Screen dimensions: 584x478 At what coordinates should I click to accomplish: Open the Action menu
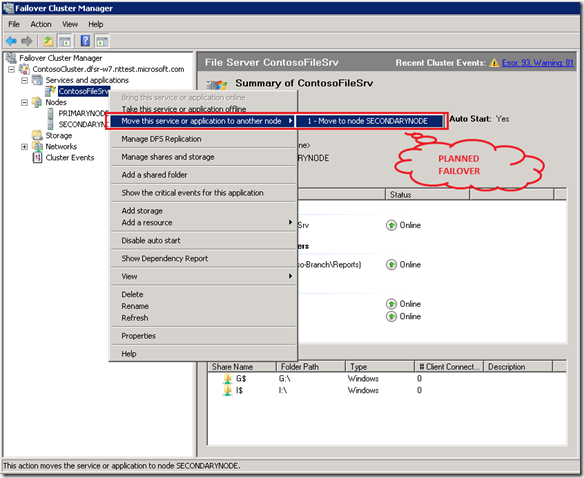pyautogui.click(x=41, y=24)
